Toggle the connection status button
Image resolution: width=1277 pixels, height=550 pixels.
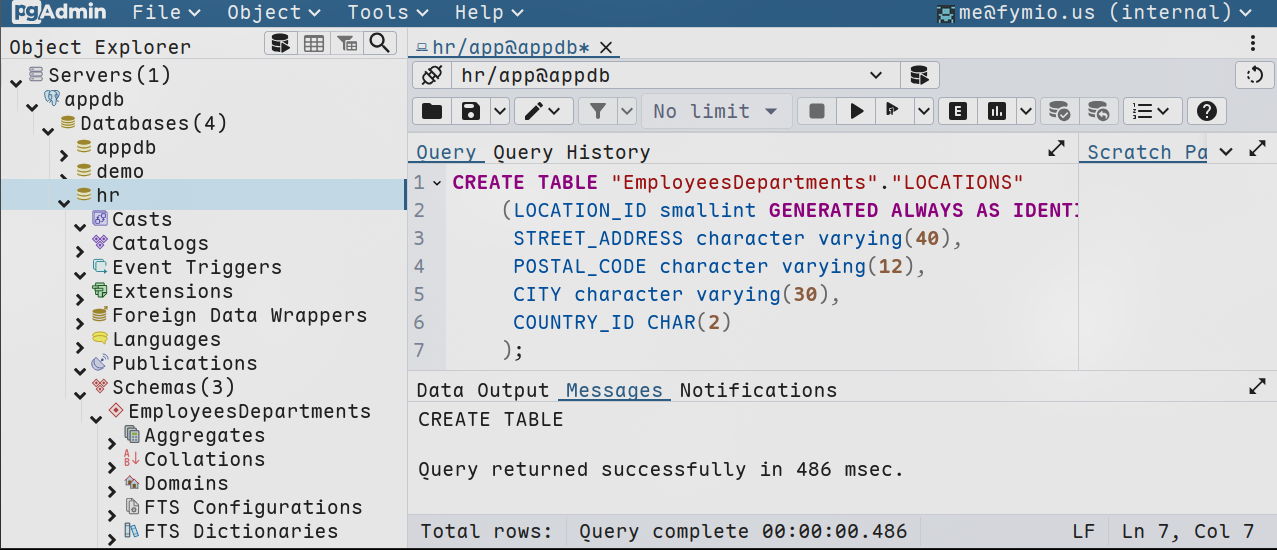tap(431, 76)
